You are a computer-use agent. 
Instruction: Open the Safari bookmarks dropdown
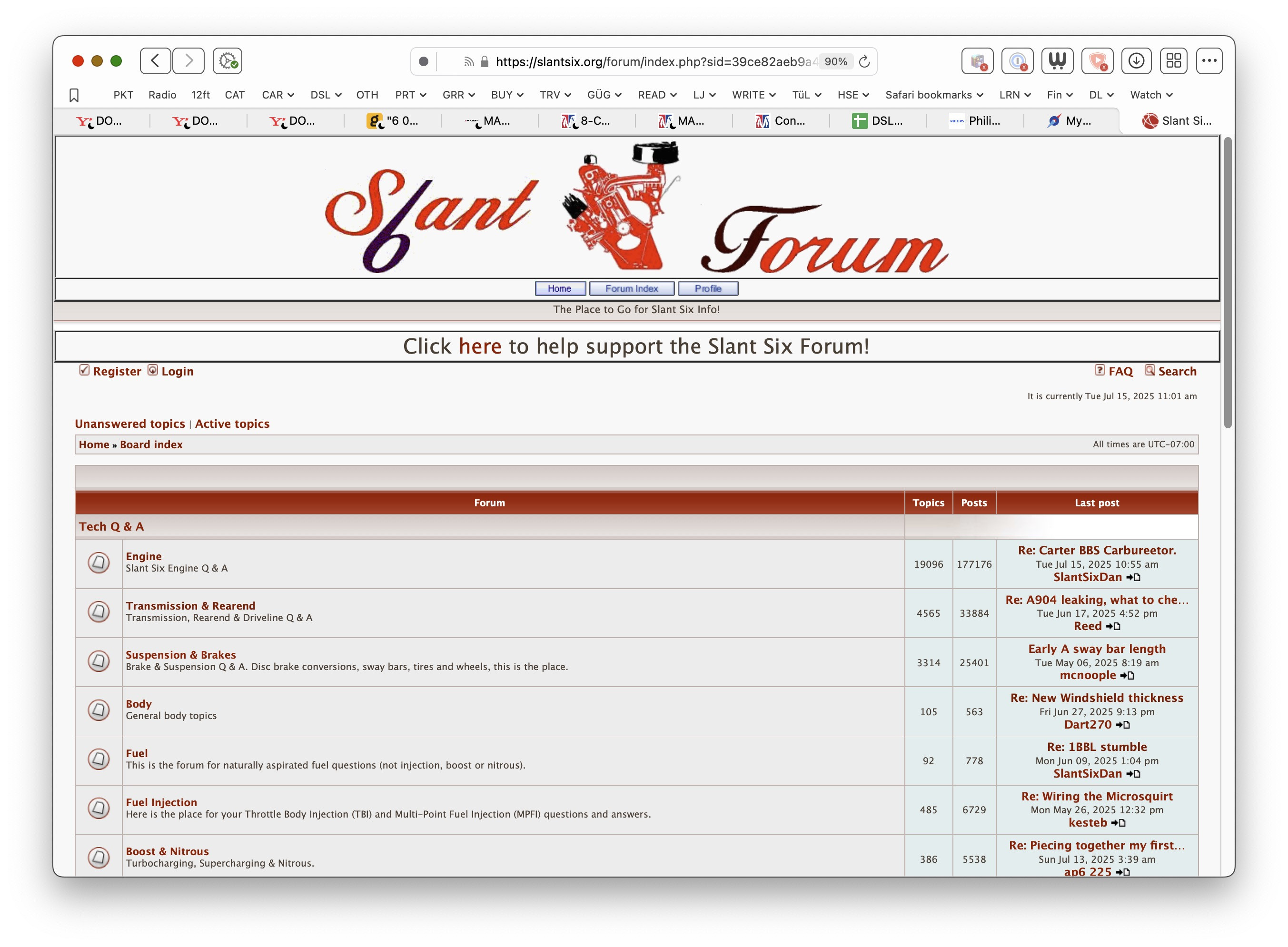[934, 95]
